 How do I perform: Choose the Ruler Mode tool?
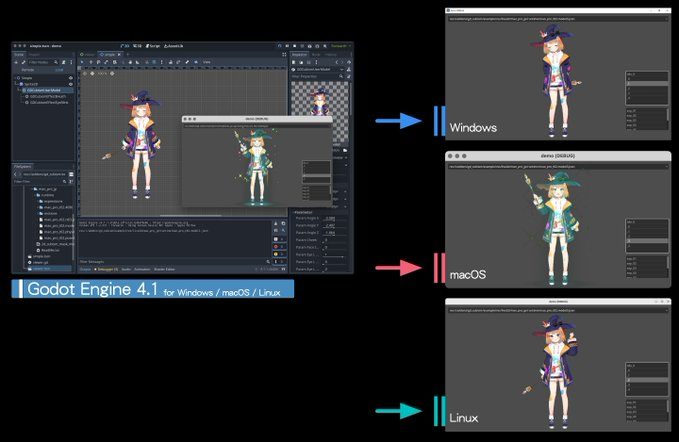coord(138,62)
